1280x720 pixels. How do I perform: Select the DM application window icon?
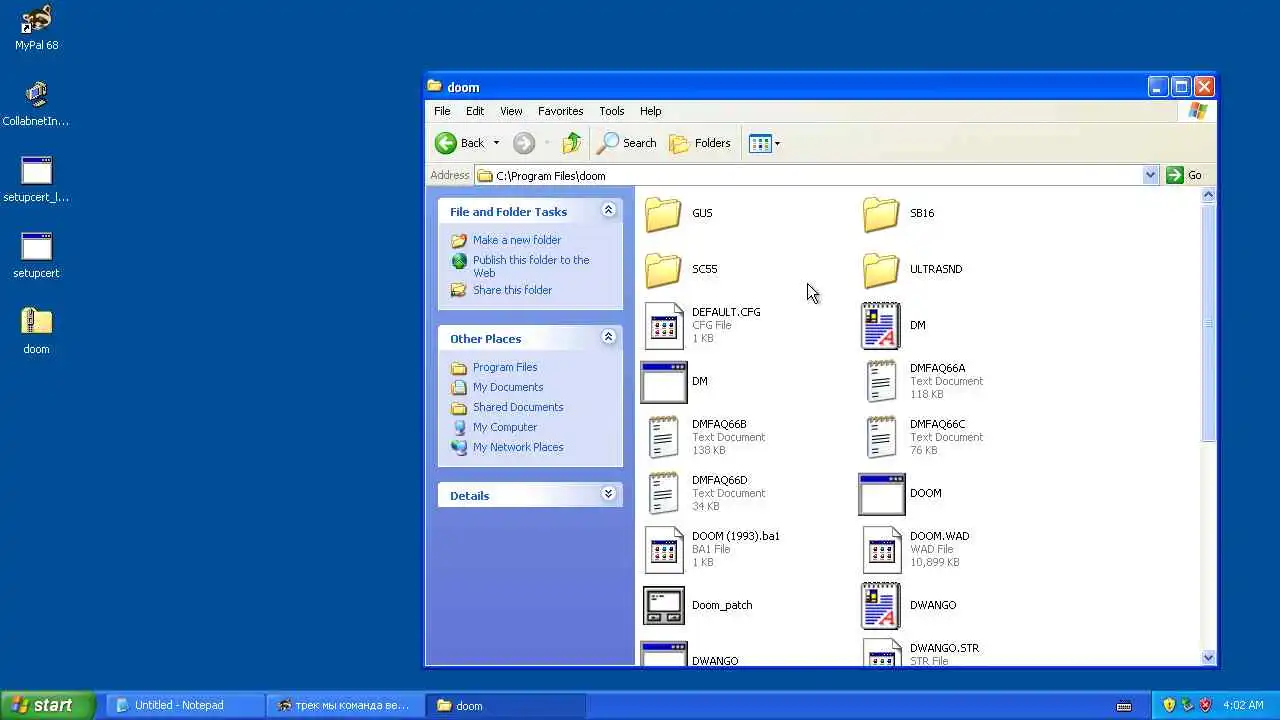[x=664, y=381]
